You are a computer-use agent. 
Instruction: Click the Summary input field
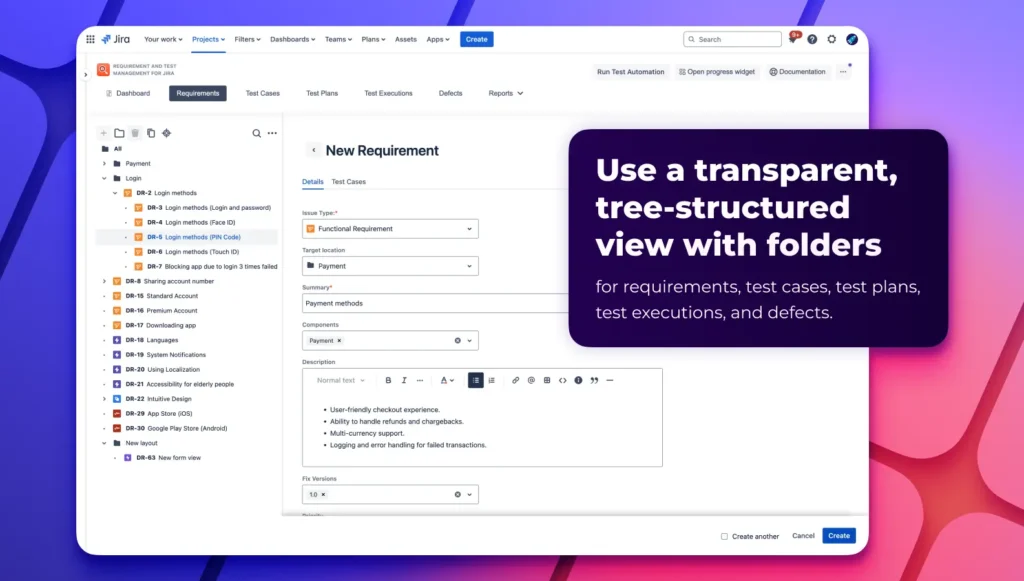click(436, 303)
